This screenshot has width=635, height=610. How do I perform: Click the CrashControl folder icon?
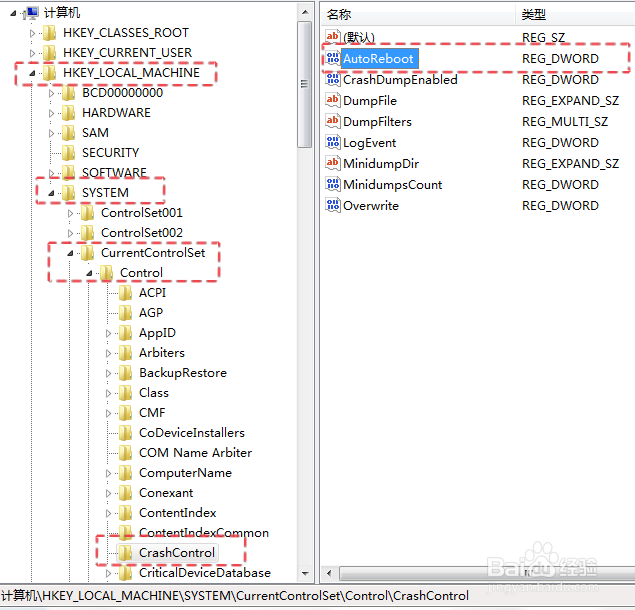click(x=126, y=553)
